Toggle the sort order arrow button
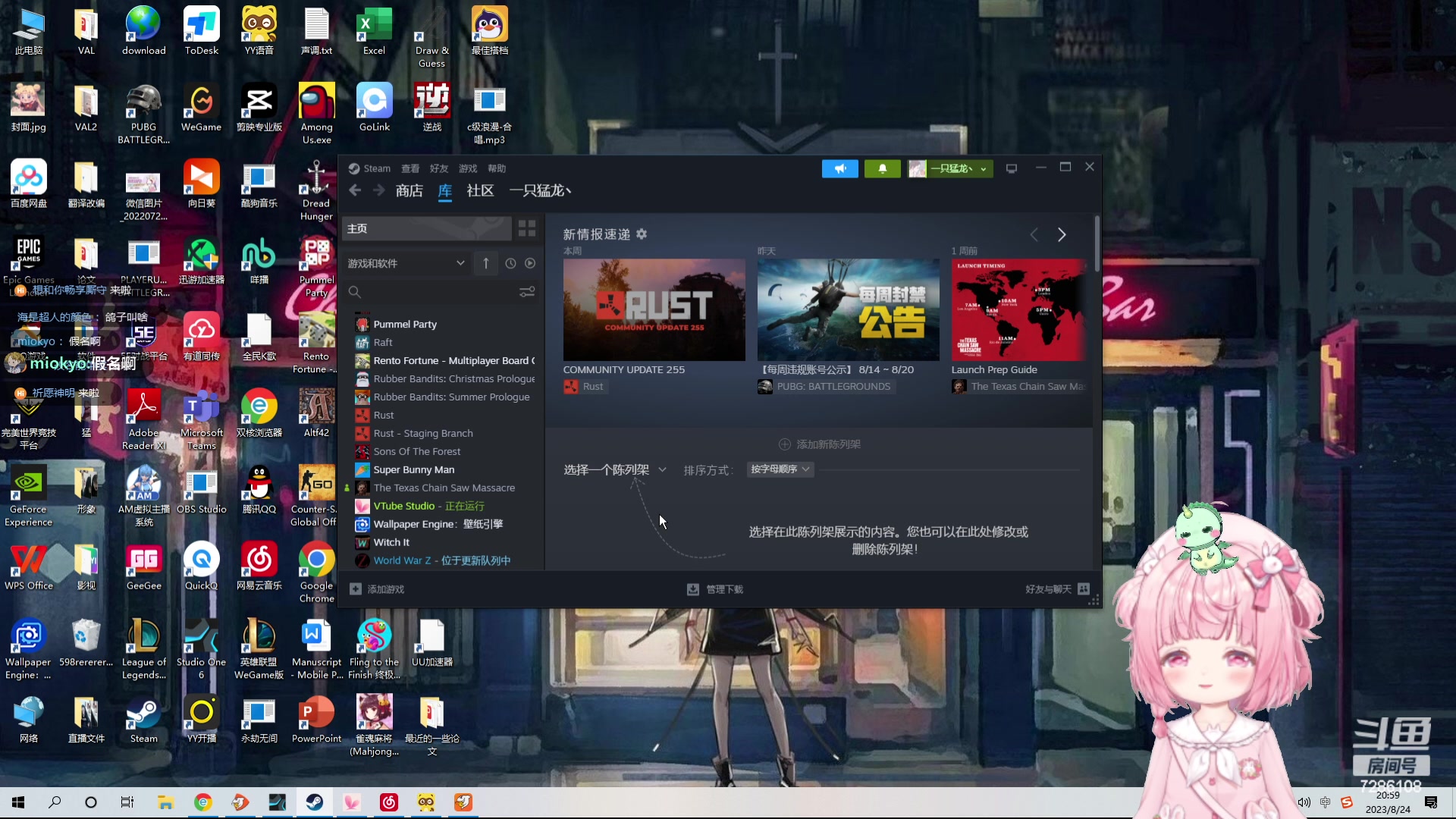This screenshot has height=819, width=1456. [485, 263]
